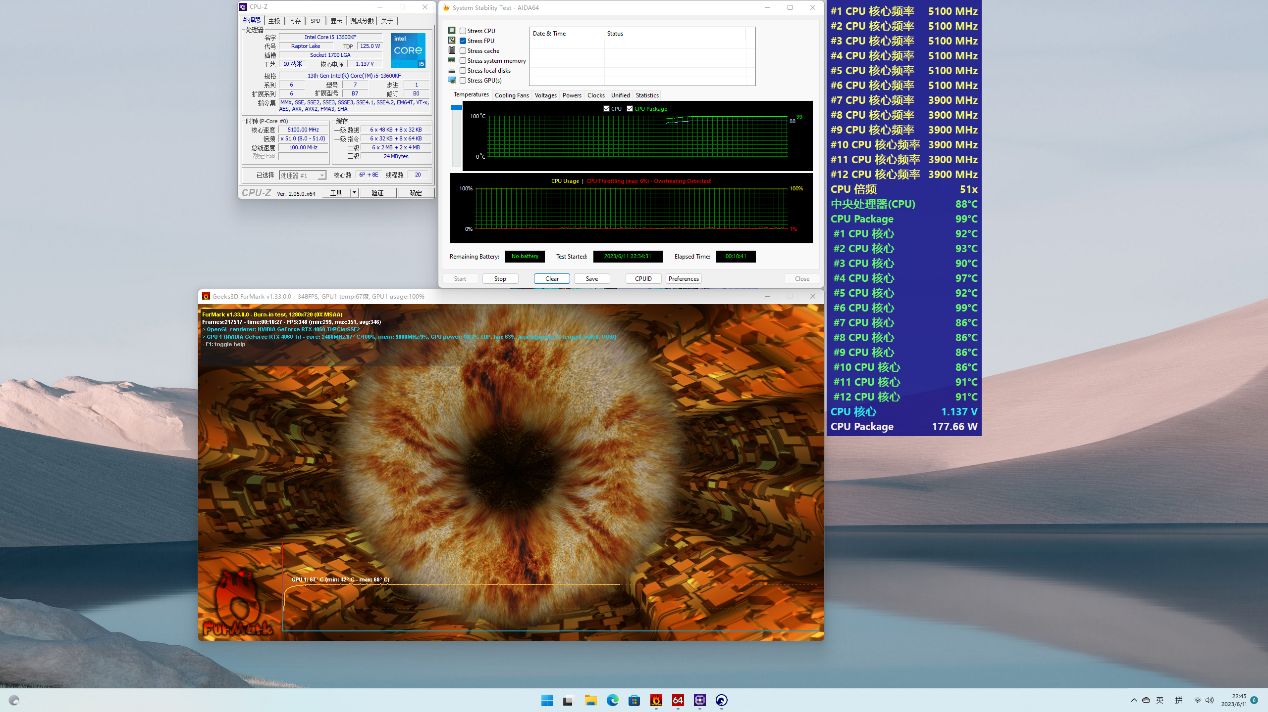The width and height of the screenshot is (1268, 712).
Task: Enable Stress GPU(s) checkbox
Action: tap(463, 80)
